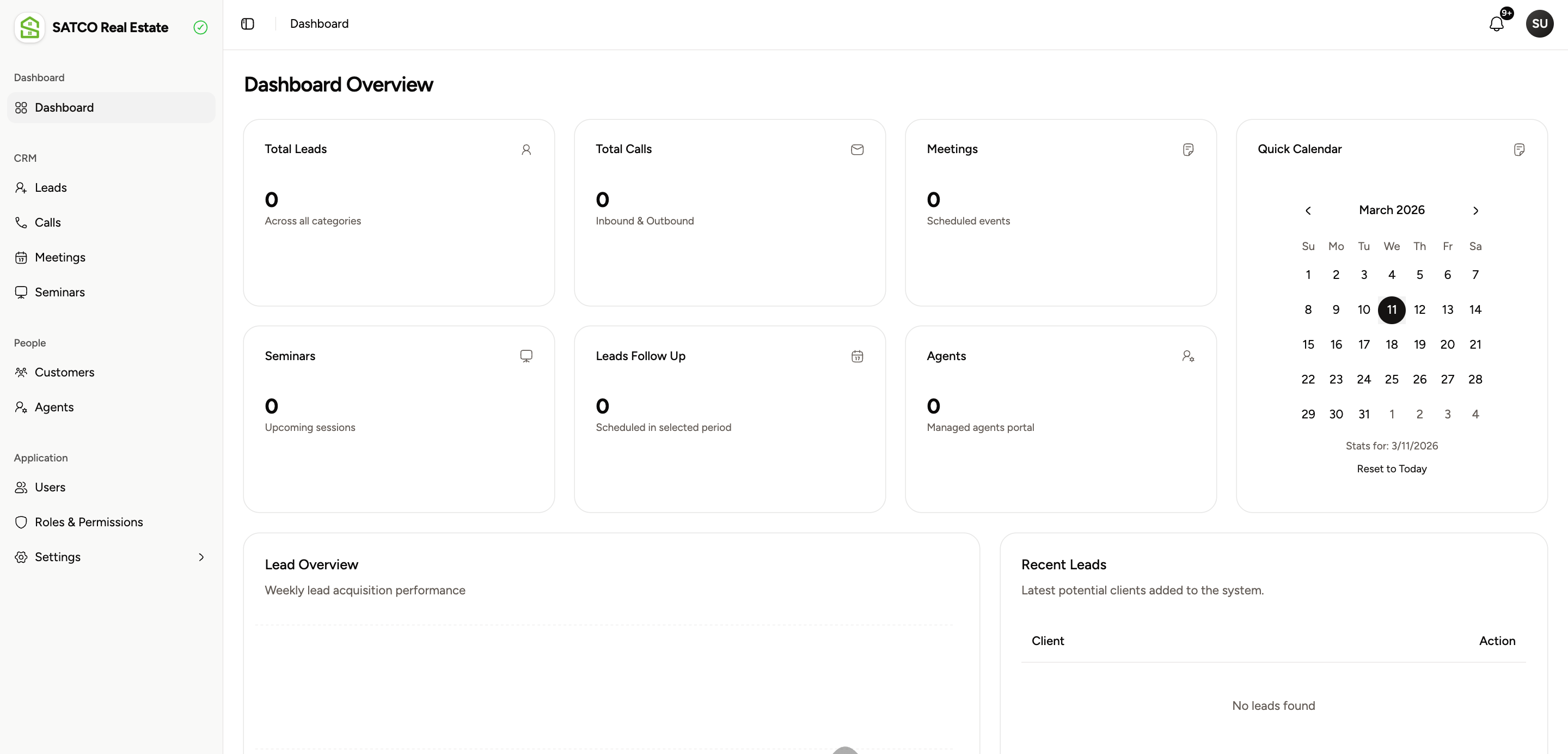Click the monitor icon on Seminars card
Viewport: 1568px width, 754px height.
[x=526, y=356]
